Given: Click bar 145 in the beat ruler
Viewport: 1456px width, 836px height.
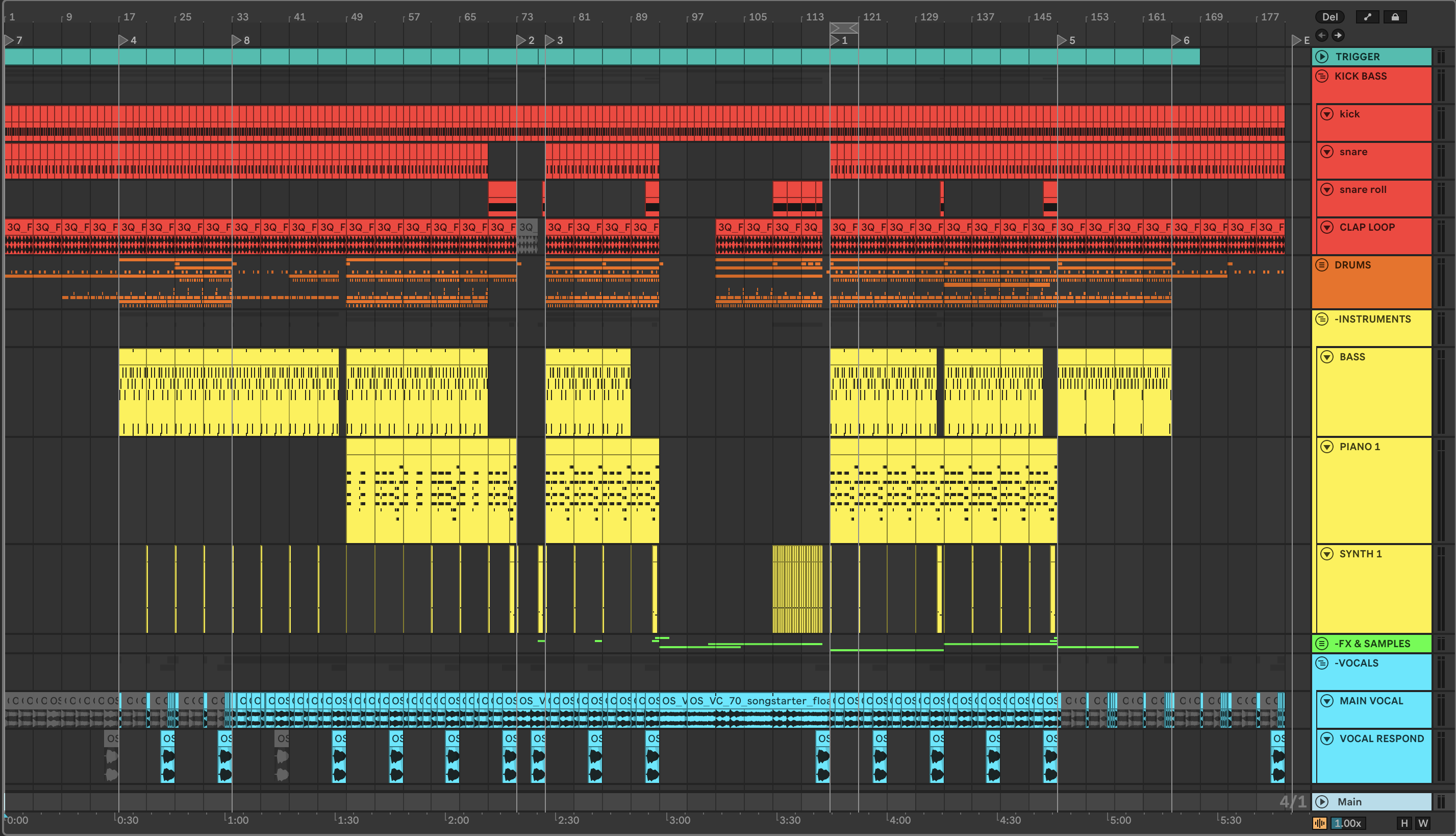Looking at the screenshot, I should coord(1042,17).
